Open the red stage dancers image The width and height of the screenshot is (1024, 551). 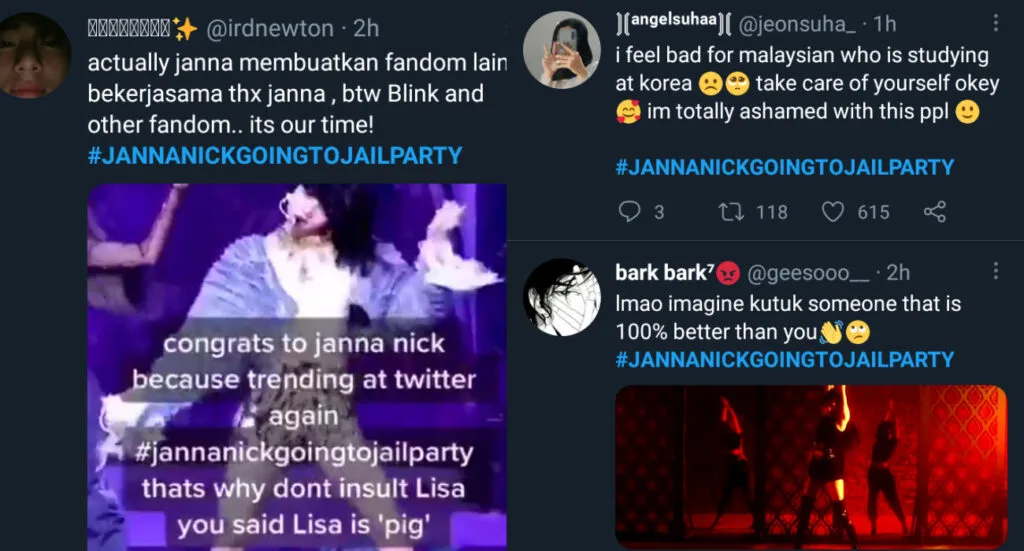click(x=811, y=467)
